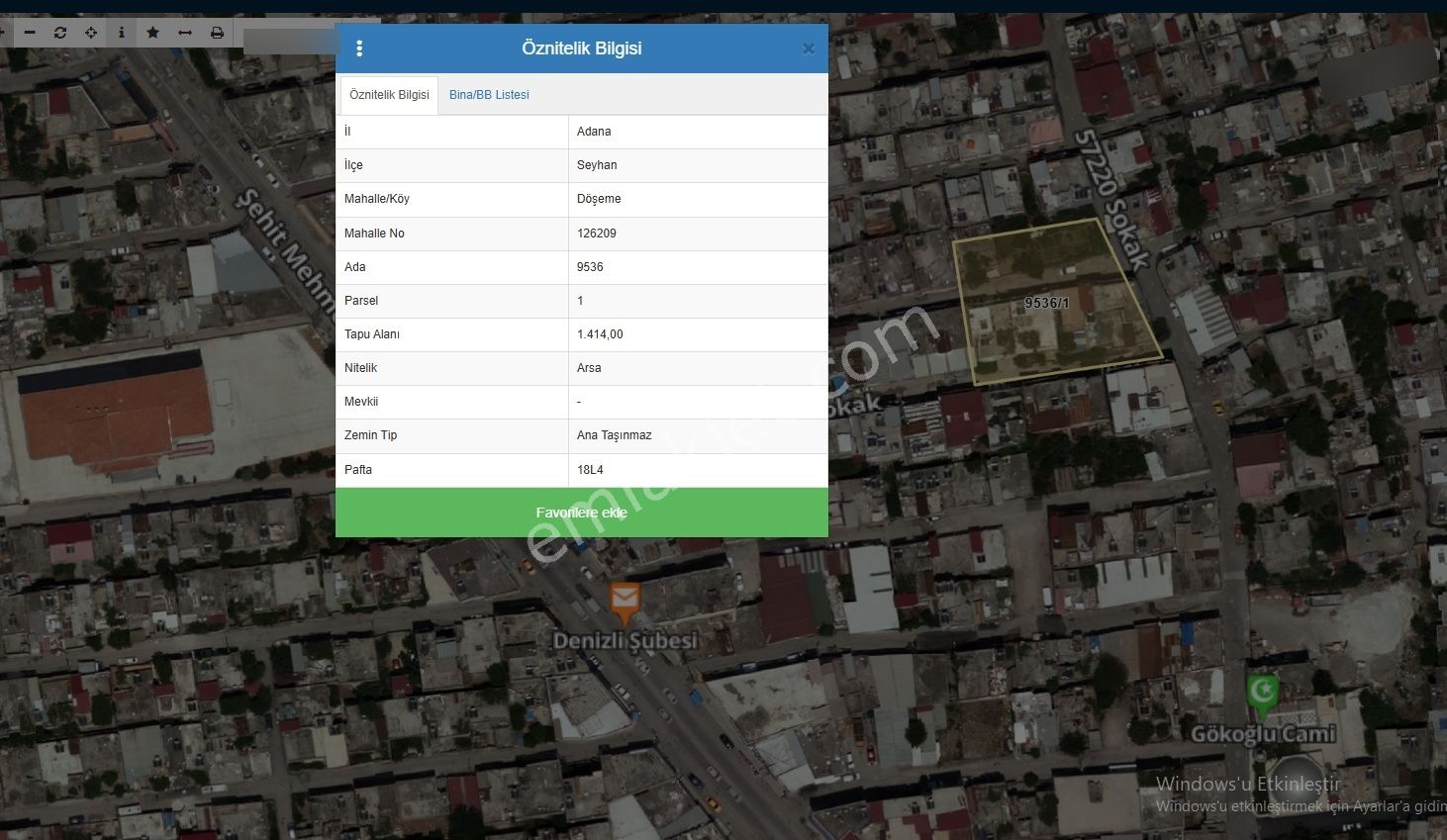Screen dimensions: 1447x840
Task: Select the measure distance arrow tool
Action: pyautogui.click(x=184, y=33)
